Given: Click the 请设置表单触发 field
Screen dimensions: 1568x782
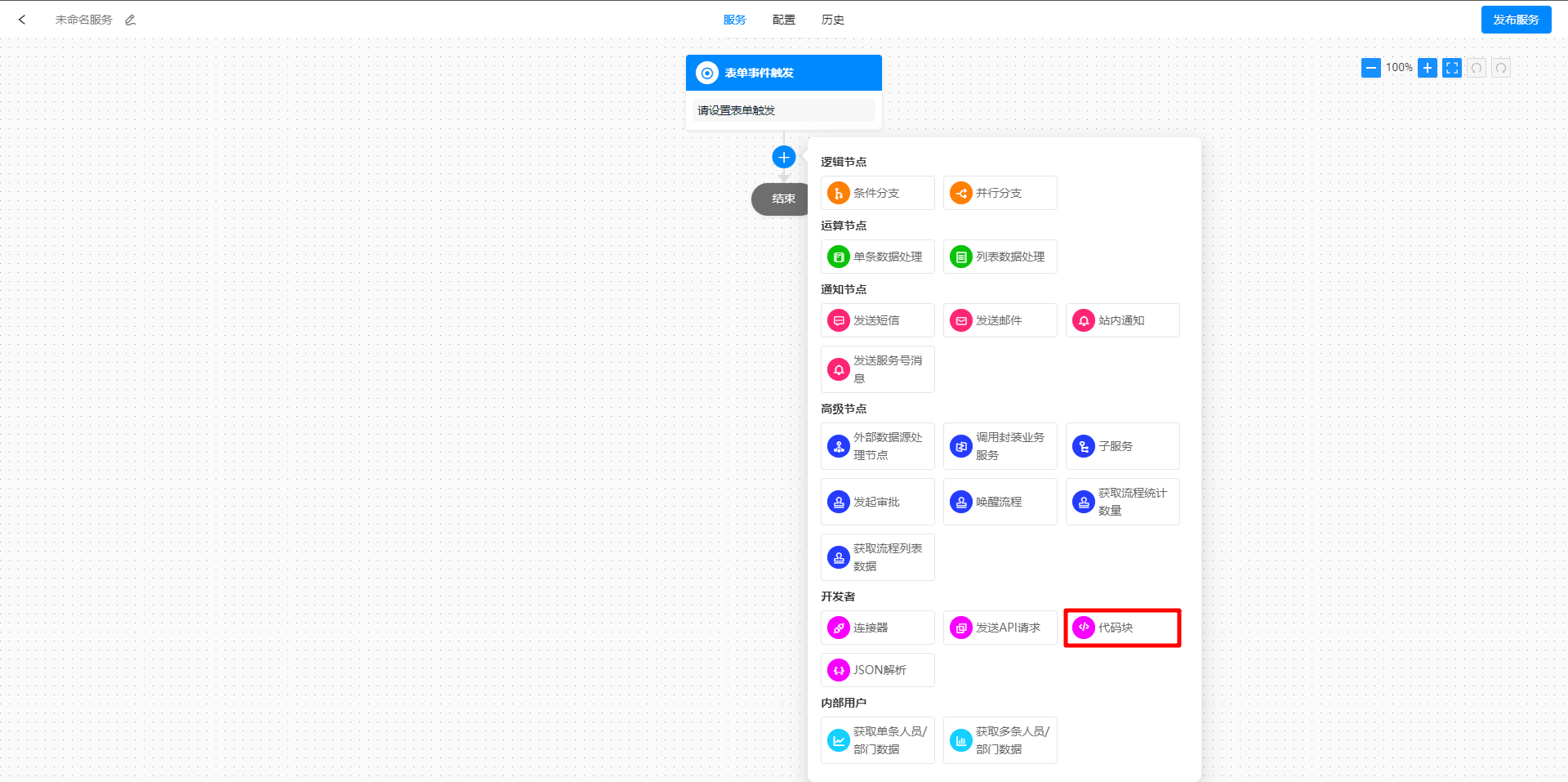Looking at the screenshot, I should (x=783, y=110).
